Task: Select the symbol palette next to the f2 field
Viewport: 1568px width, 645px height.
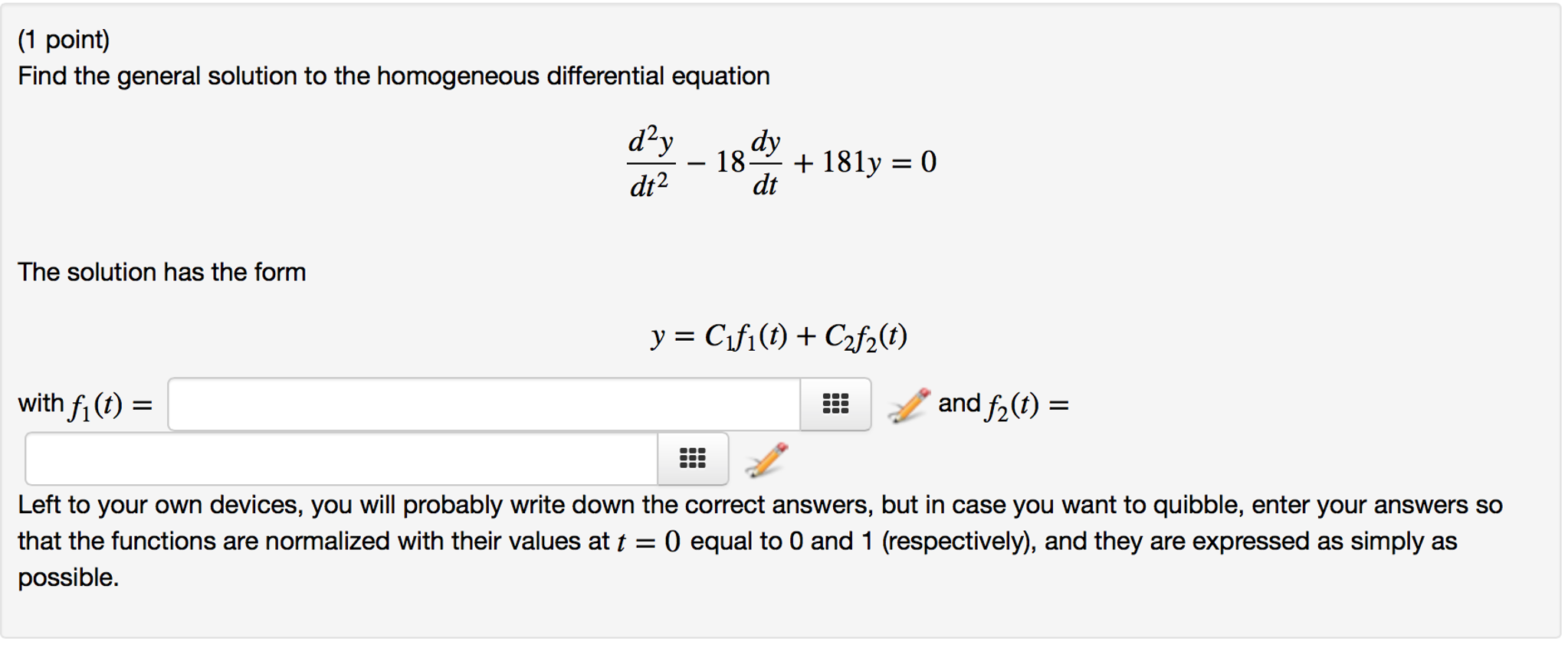Action: tap(692, 458)
